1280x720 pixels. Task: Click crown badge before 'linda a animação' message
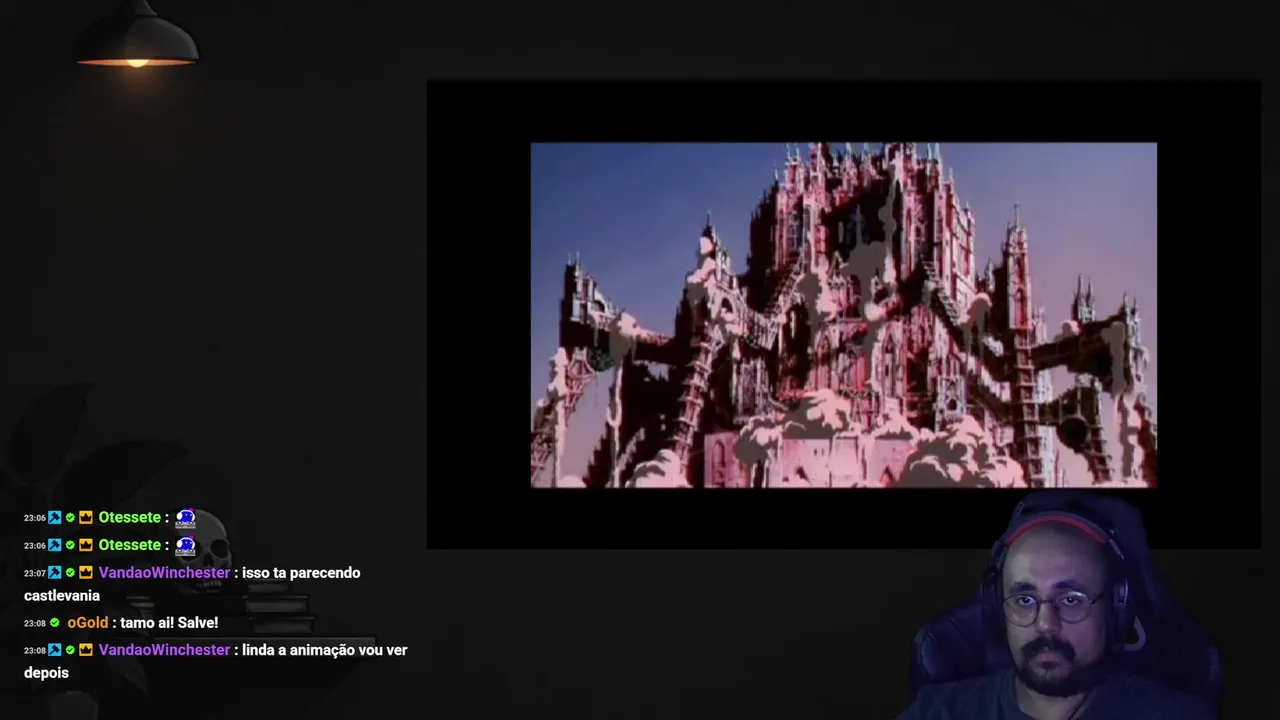tap(86, 650)
